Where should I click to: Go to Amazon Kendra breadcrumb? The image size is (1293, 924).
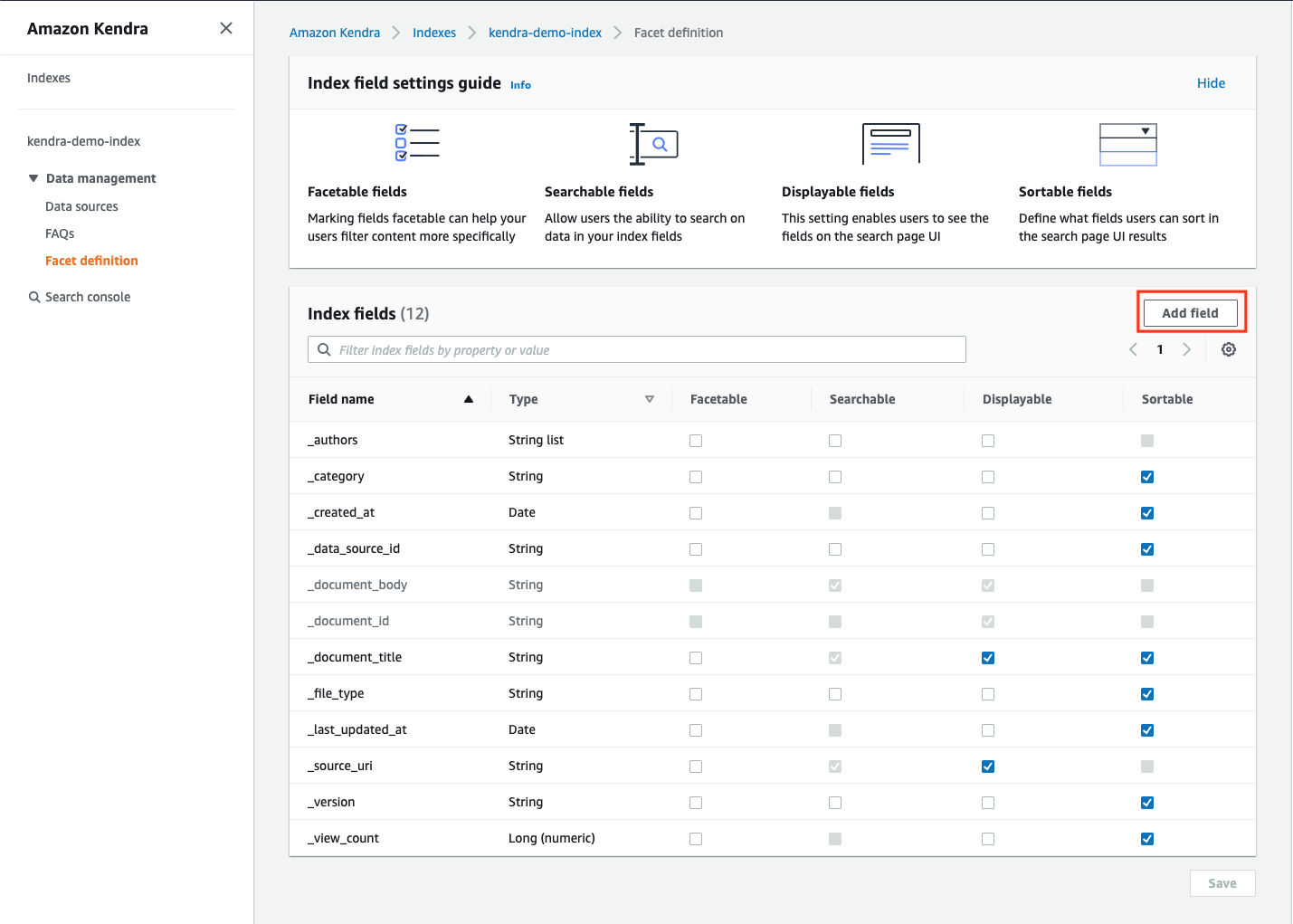pos(335,33)
